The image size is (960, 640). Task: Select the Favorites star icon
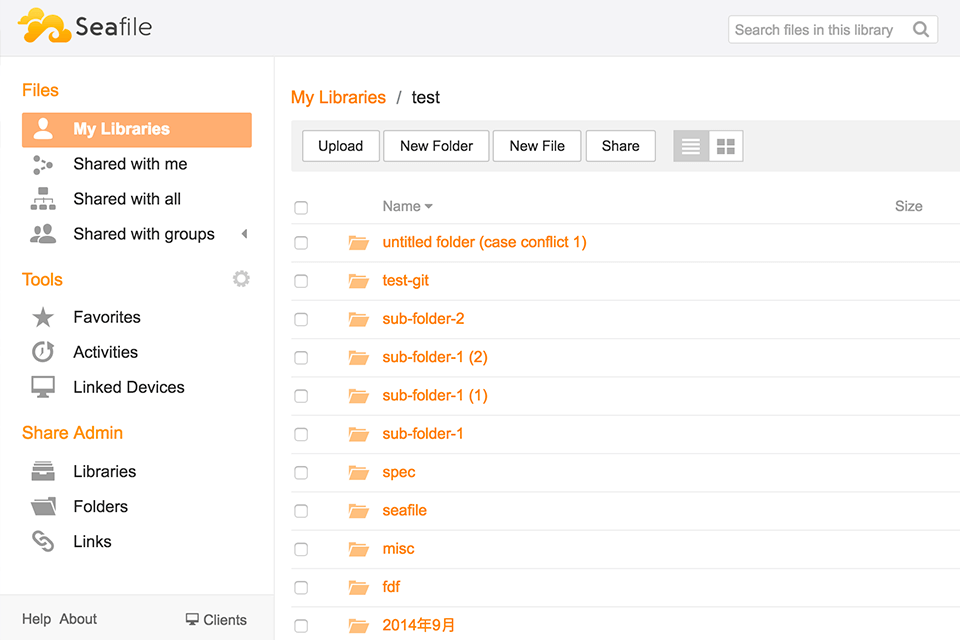click(42, 317)
